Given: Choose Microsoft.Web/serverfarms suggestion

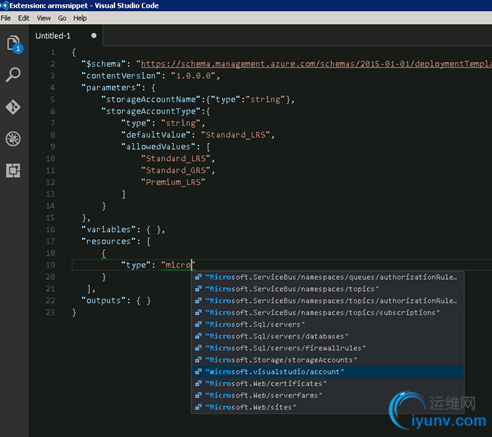Looking at the screenshot, I should pos(328,395).
